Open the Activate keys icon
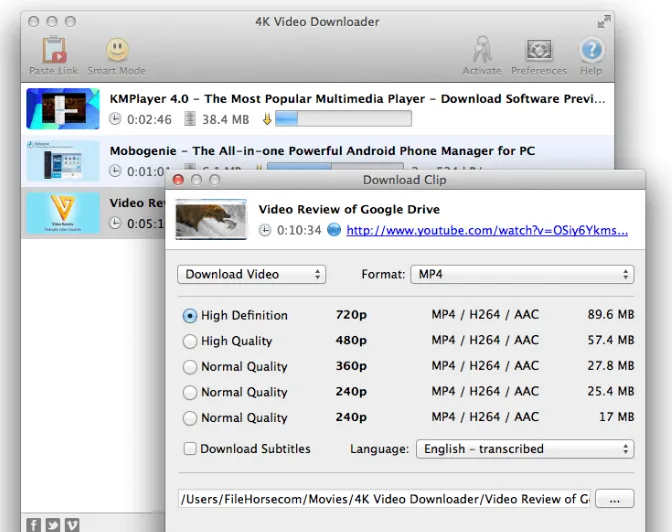 [x=482, y=49]
